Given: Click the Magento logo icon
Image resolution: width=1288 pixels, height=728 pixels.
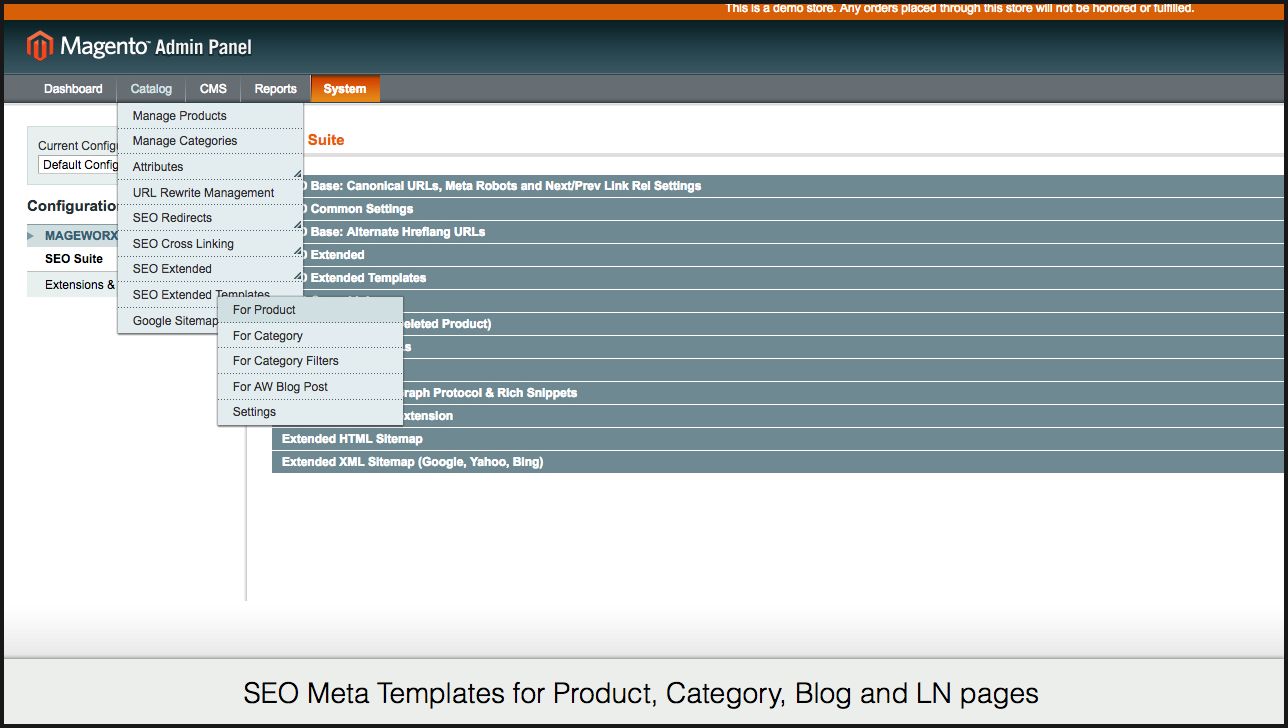Looking at the screenshot, I should 39,46.
